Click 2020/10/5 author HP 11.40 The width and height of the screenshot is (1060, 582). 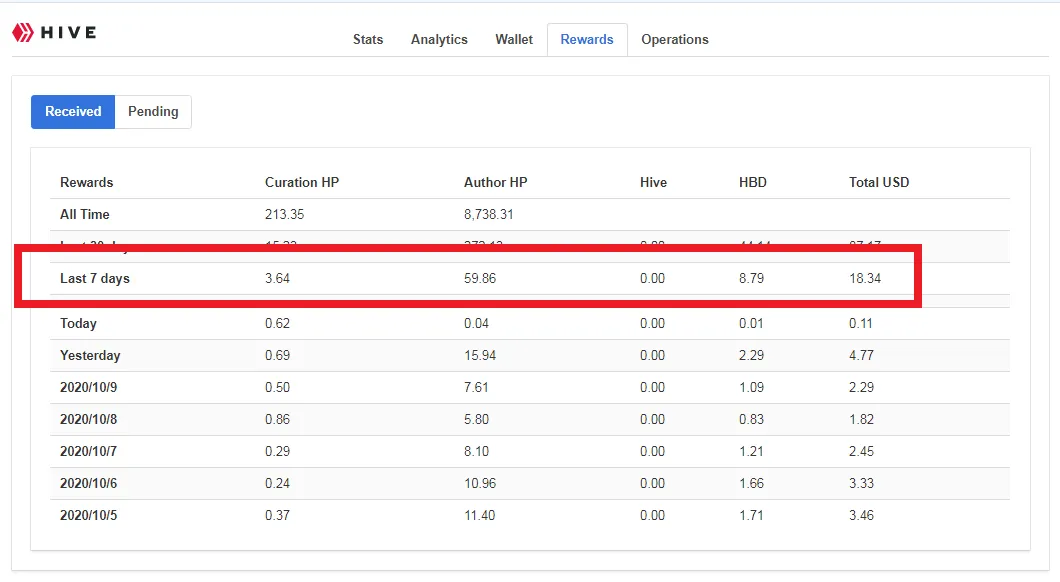[479, 515]
